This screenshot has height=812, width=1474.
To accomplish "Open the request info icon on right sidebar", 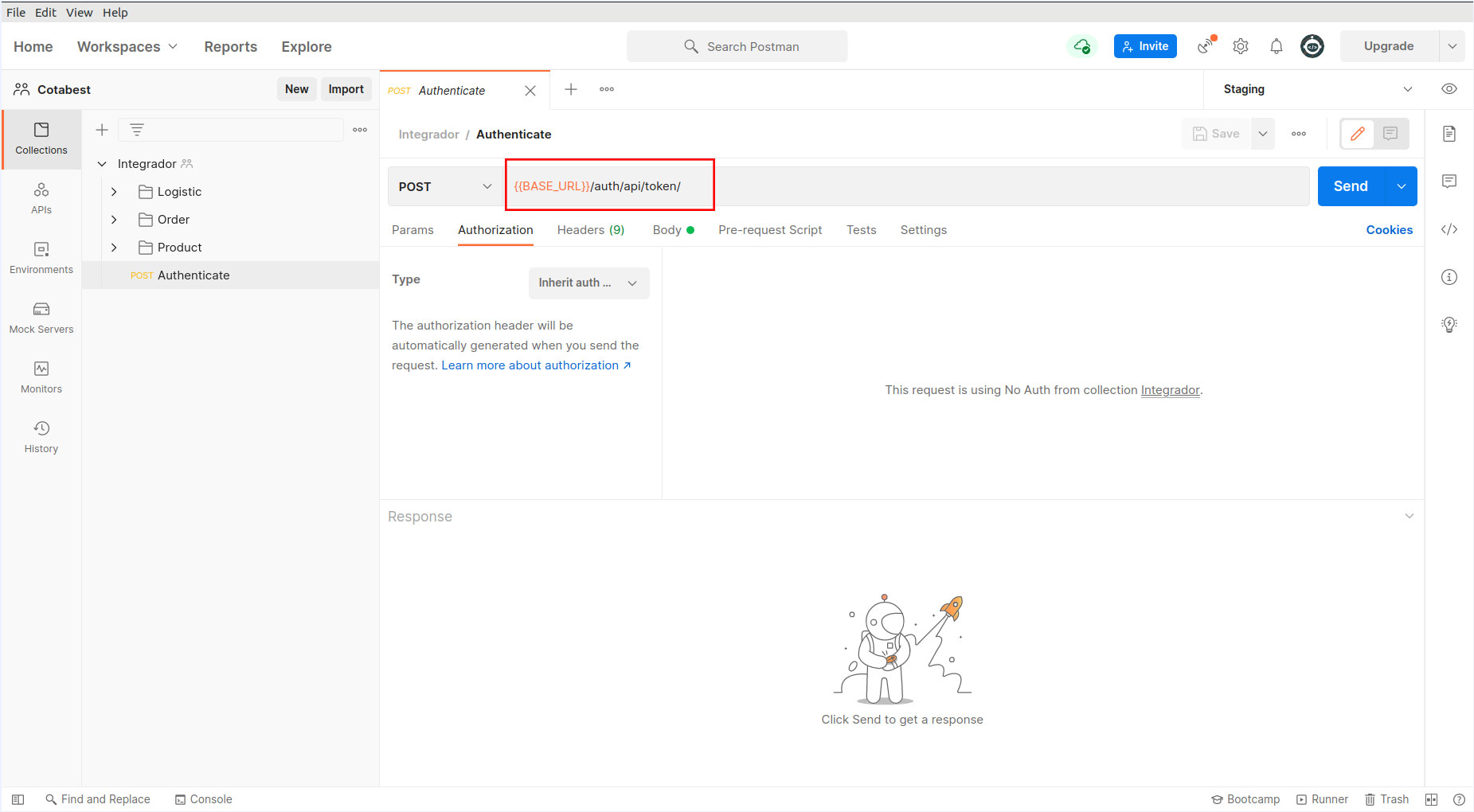I will 1449,277.
